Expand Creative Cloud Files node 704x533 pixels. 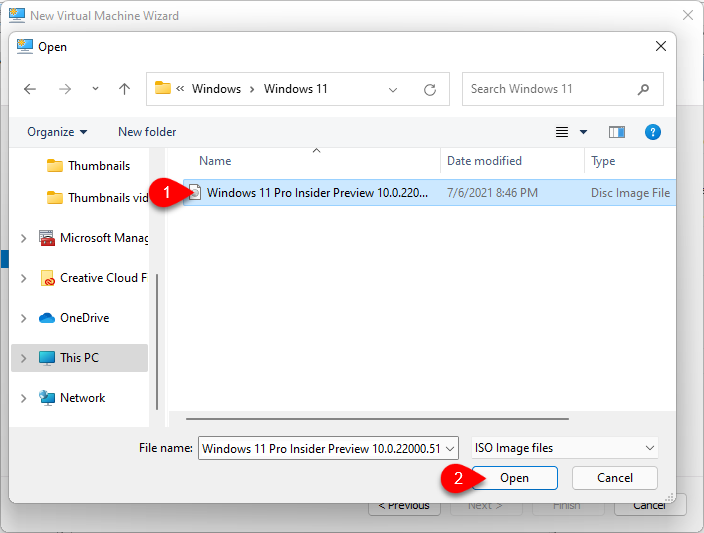23,278
